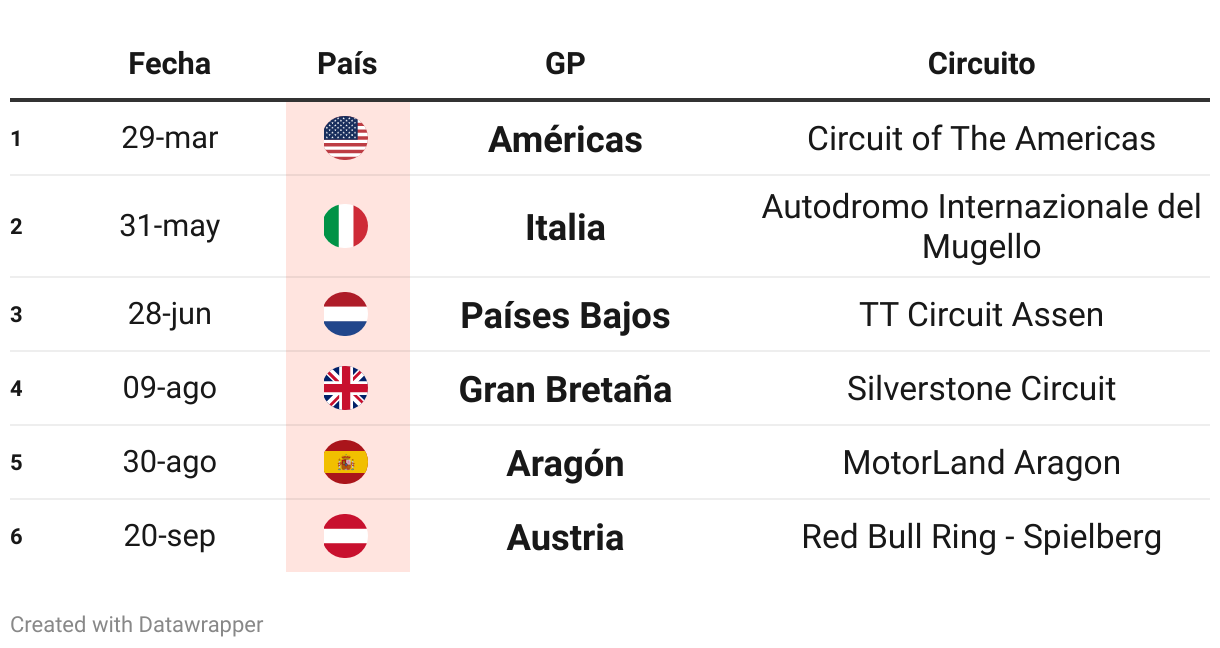
Task: Click the GP column header
Action: coord(565,64)
